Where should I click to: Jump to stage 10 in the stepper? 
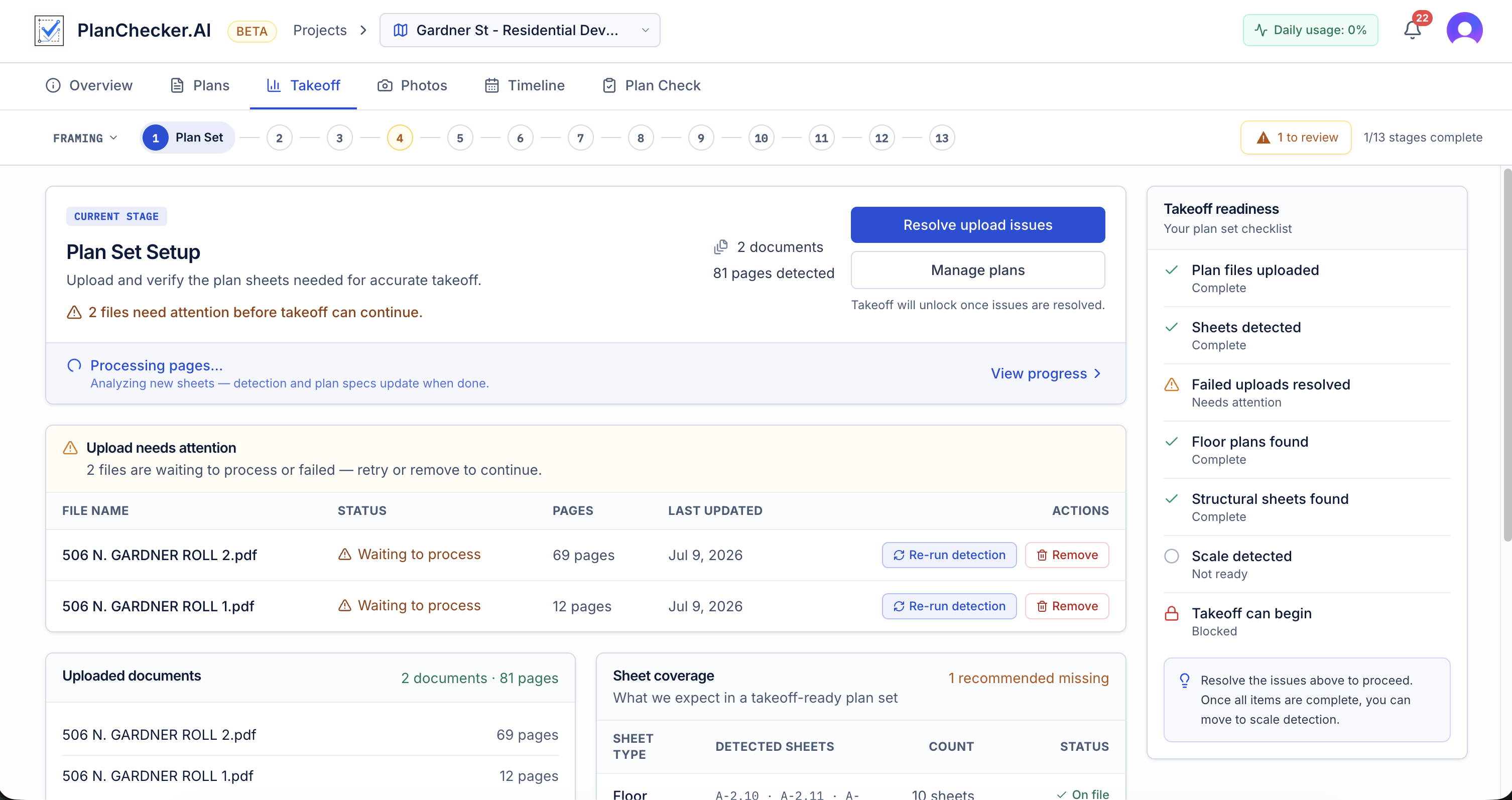pyautogui.click(x=762, y=138)
